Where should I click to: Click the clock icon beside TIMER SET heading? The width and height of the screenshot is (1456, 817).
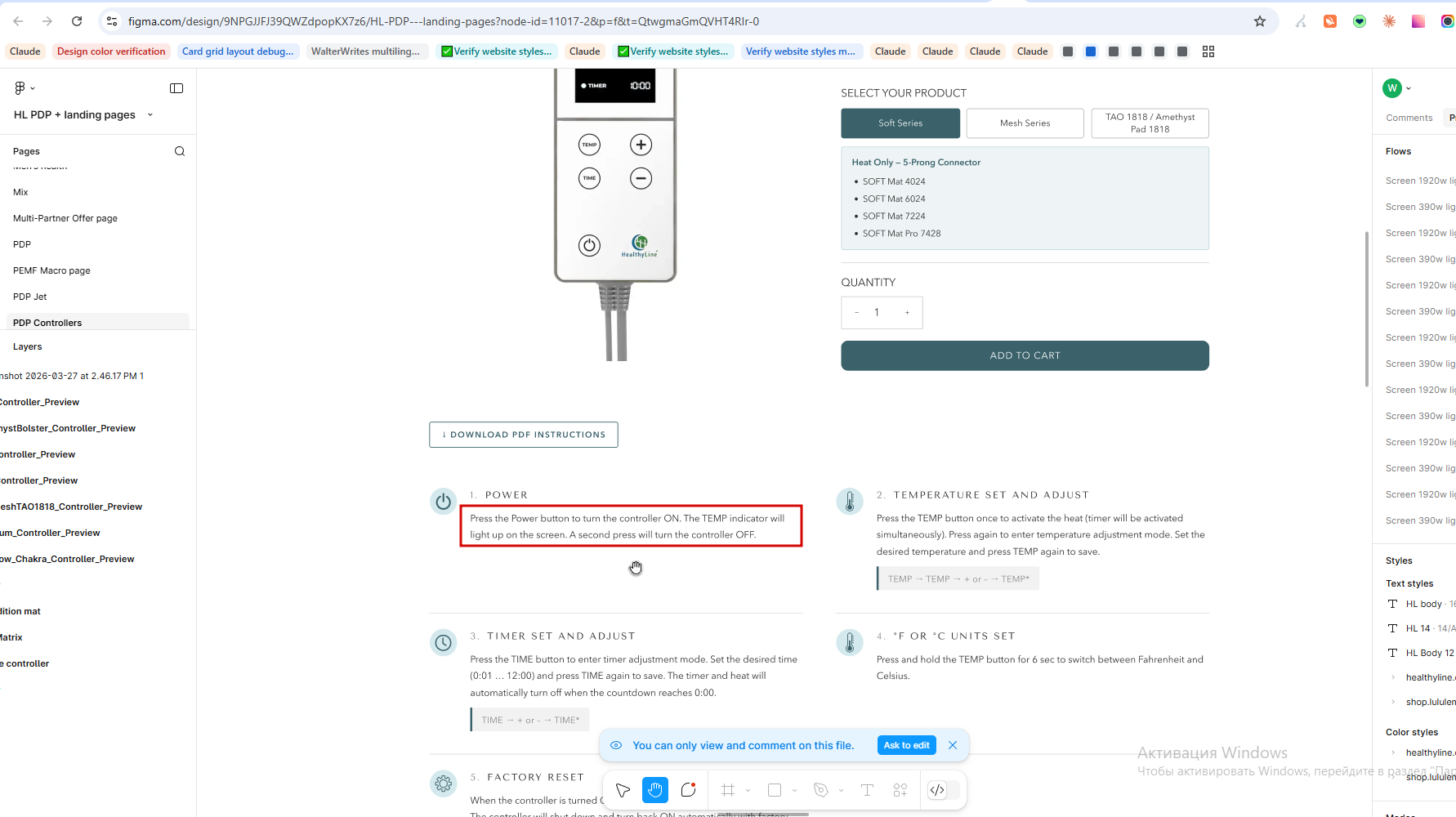click(444, 643)
